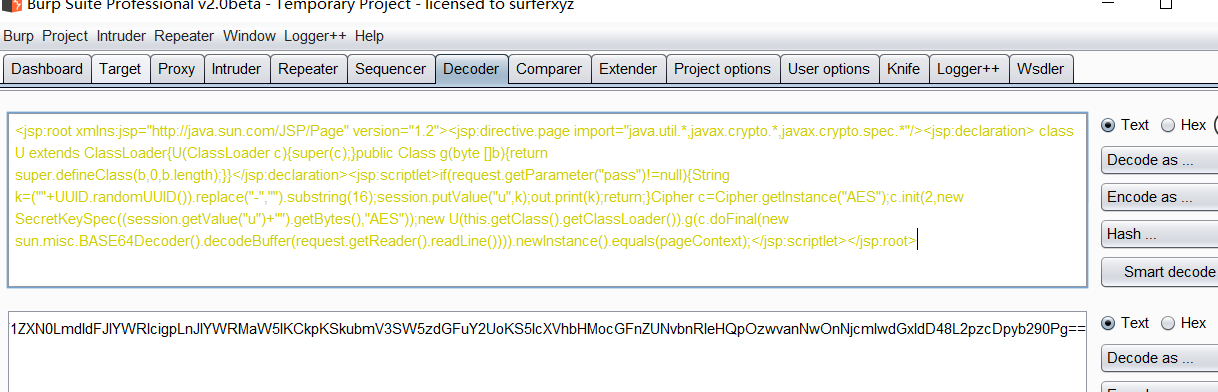Switch to the Wsdler tab

point(1041,69)
